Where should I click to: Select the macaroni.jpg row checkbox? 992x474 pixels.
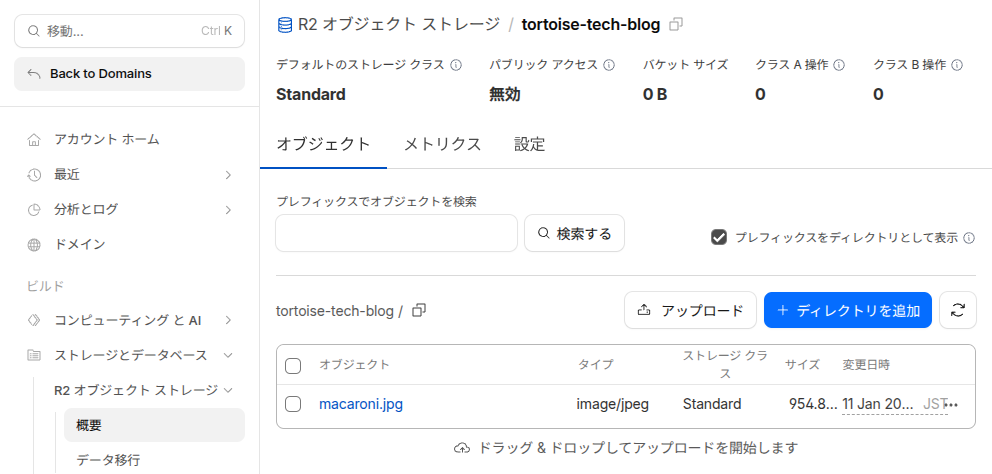pos(293,404)
